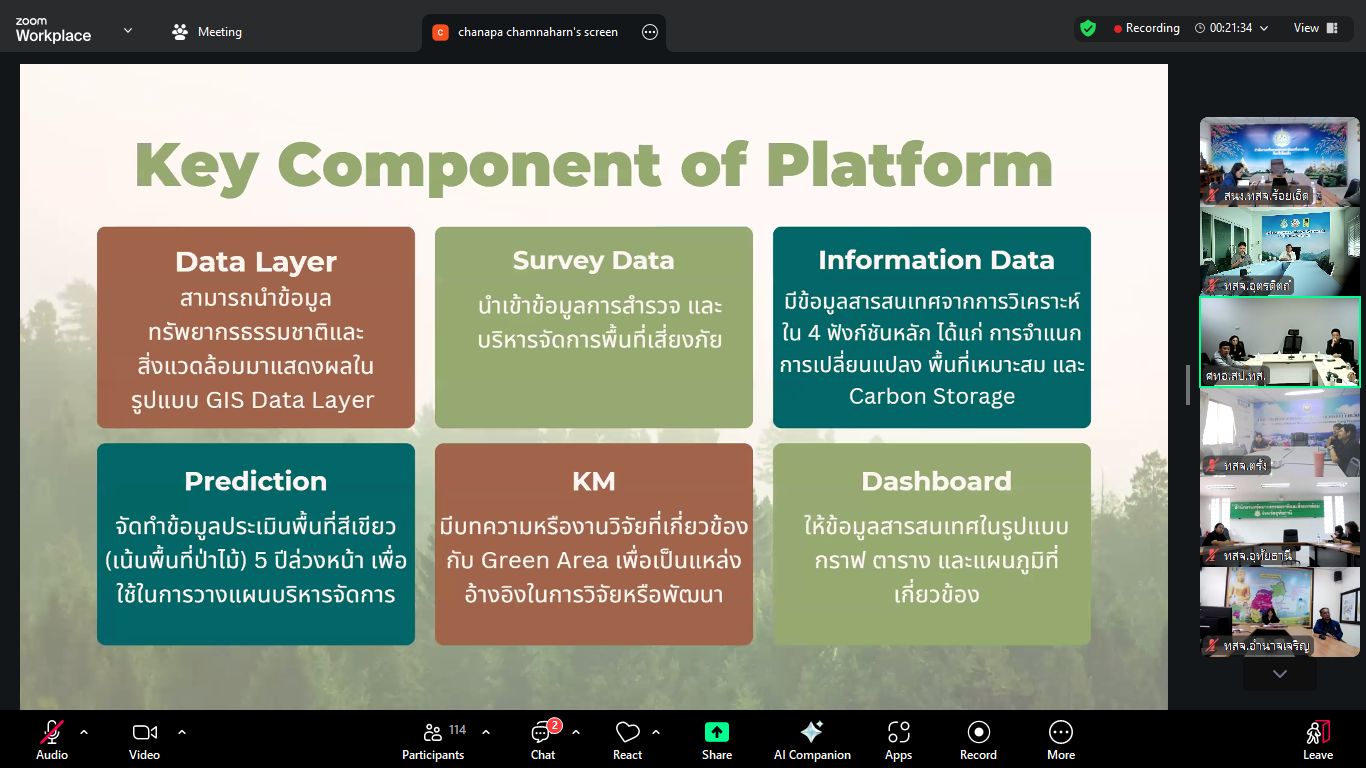Click the More options ellipsis icon
Viewport: 1366px width, 768px height.
(x=1060, y=732)
